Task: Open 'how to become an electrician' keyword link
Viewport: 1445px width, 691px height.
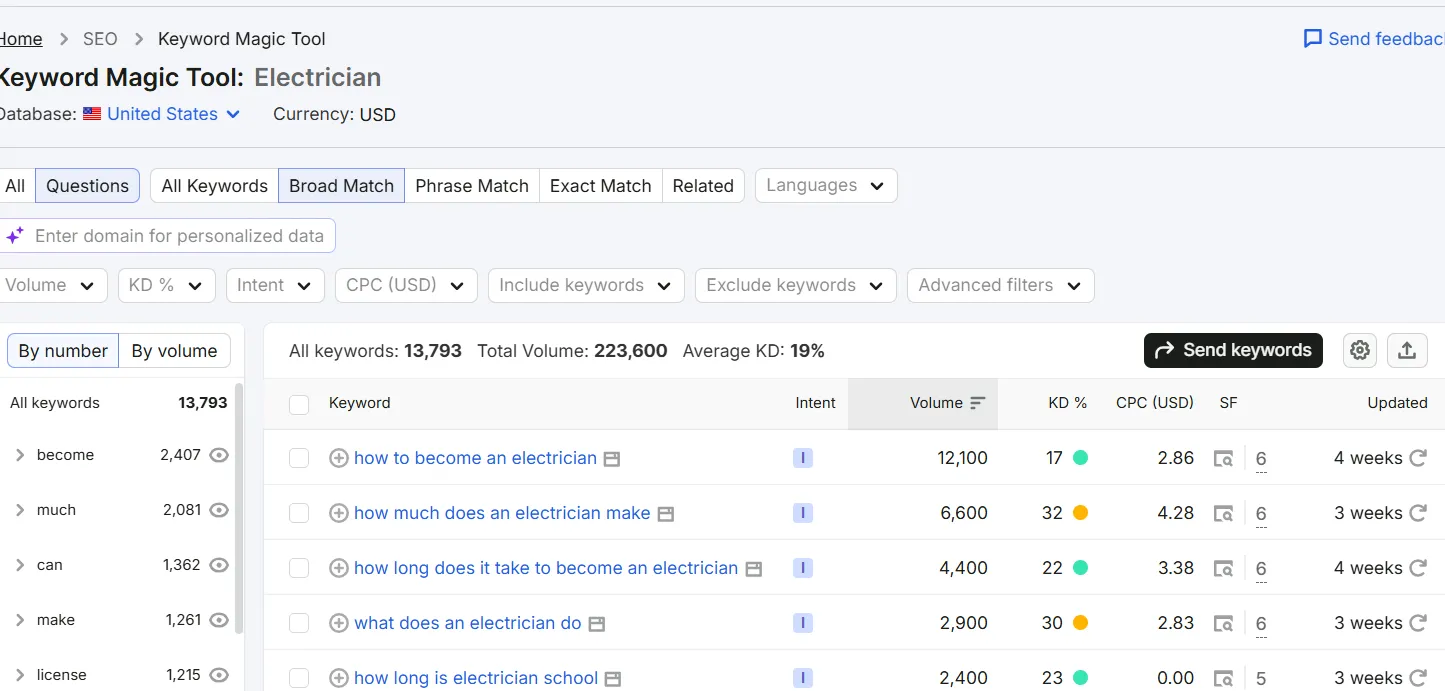Action: [x=475, y=458]
